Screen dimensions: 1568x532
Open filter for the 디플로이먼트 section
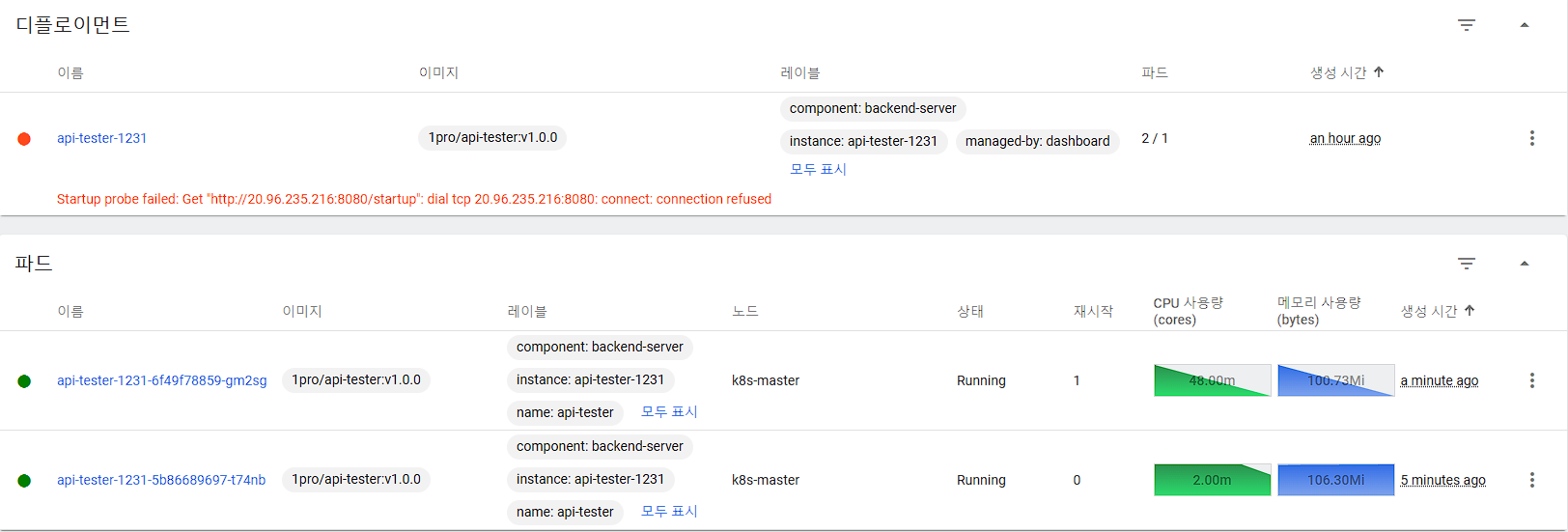point(1466,25)
